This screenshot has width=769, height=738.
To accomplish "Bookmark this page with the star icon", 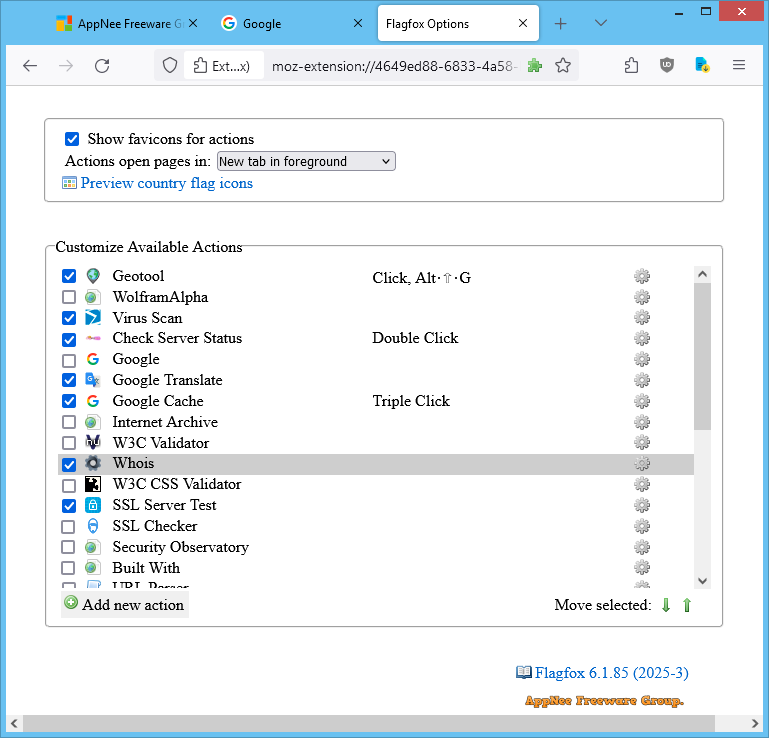I will tap(563, 65).
